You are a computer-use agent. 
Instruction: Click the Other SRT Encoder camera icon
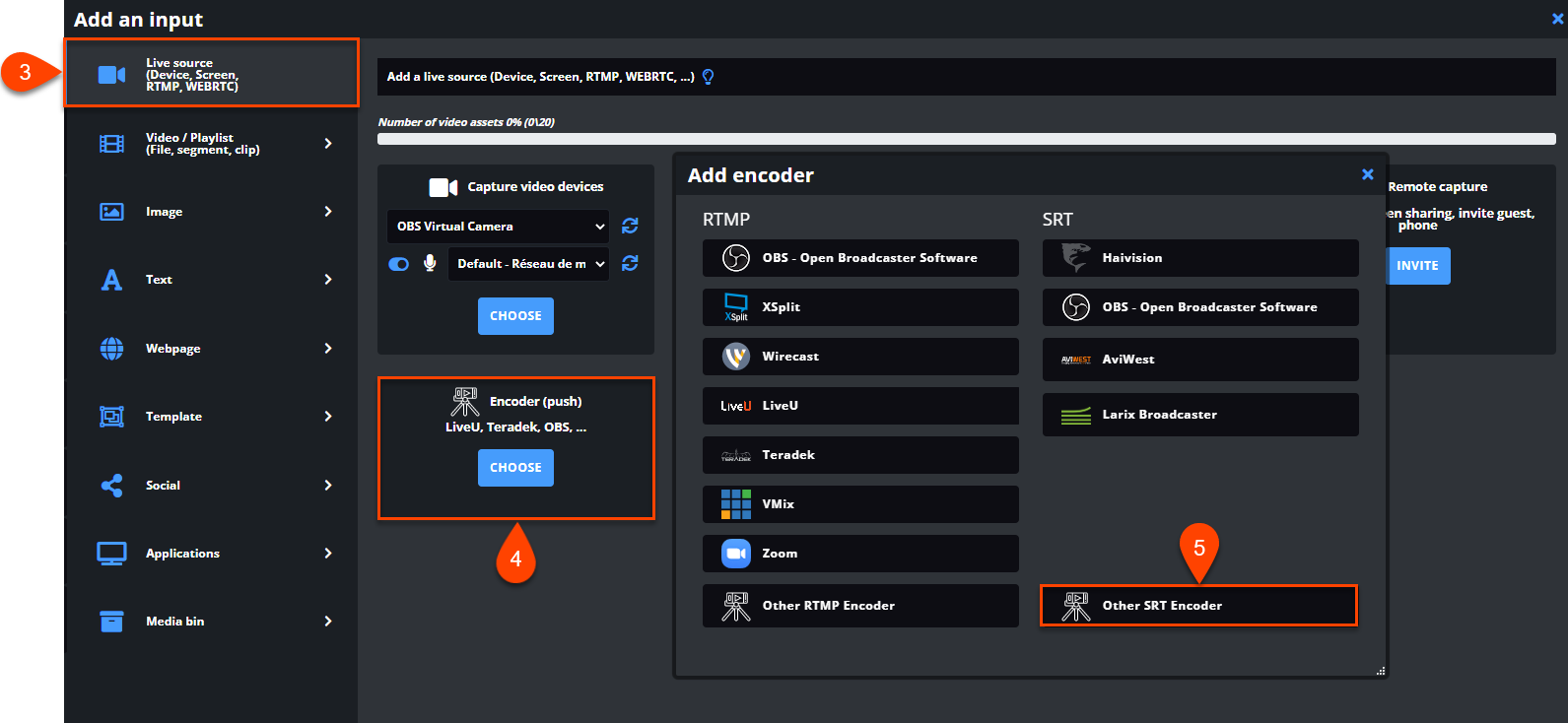(1076, 607)
